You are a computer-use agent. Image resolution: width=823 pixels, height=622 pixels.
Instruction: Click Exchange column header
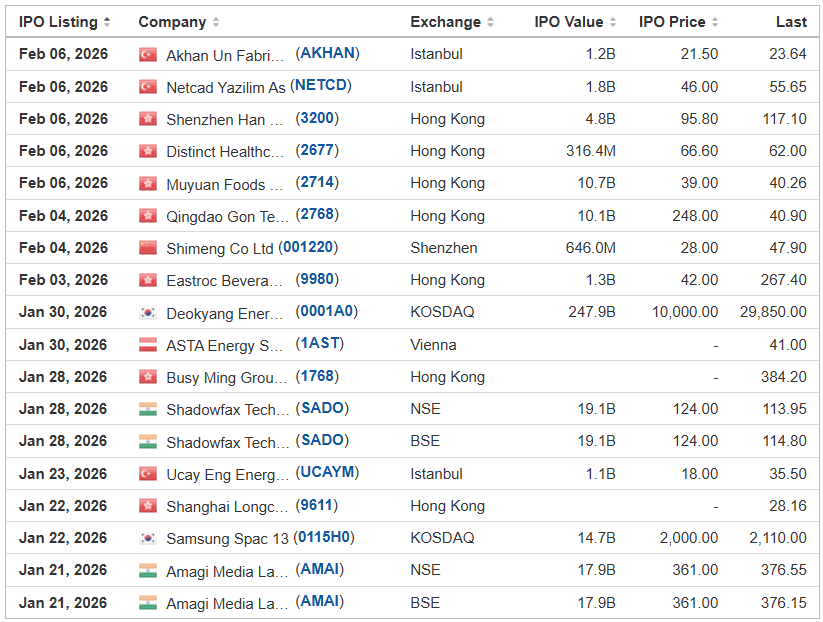[x=446, y=22]
